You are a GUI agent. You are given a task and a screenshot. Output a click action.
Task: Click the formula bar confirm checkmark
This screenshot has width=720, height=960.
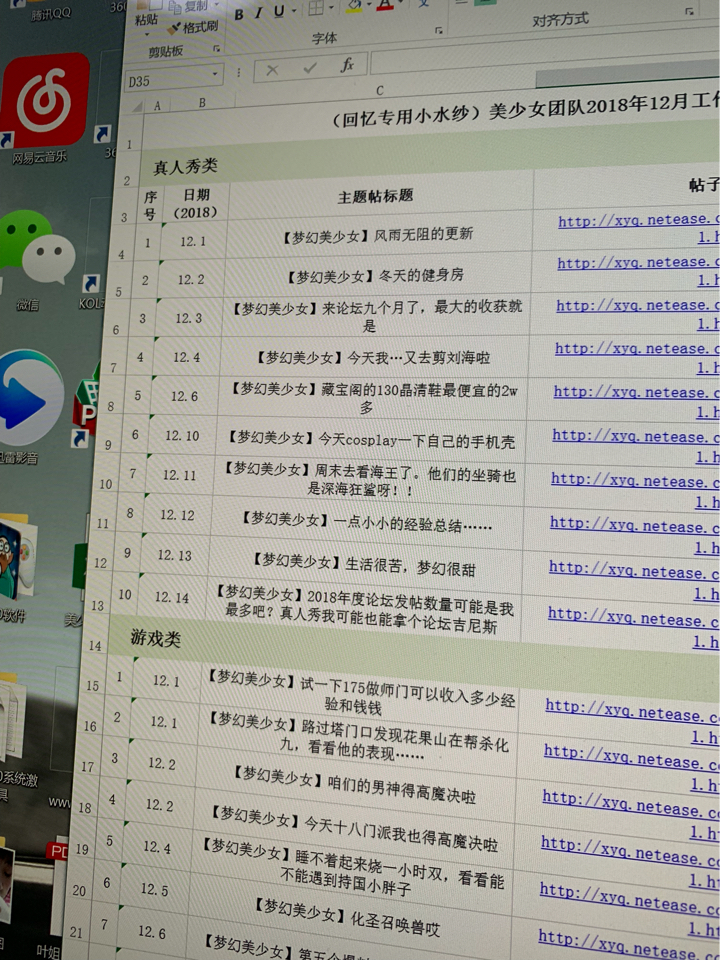[310, 67]
